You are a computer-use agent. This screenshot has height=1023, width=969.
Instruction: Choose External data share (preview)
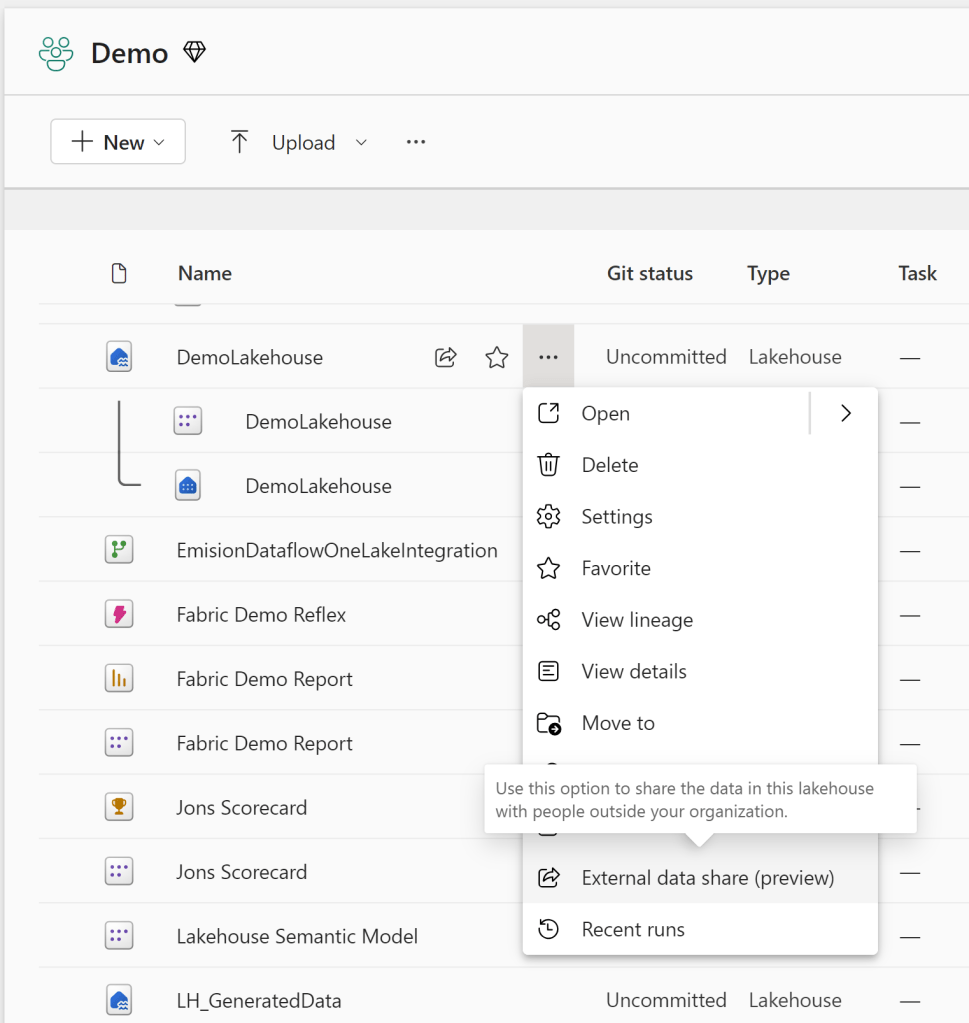click(x=707, y=878)
